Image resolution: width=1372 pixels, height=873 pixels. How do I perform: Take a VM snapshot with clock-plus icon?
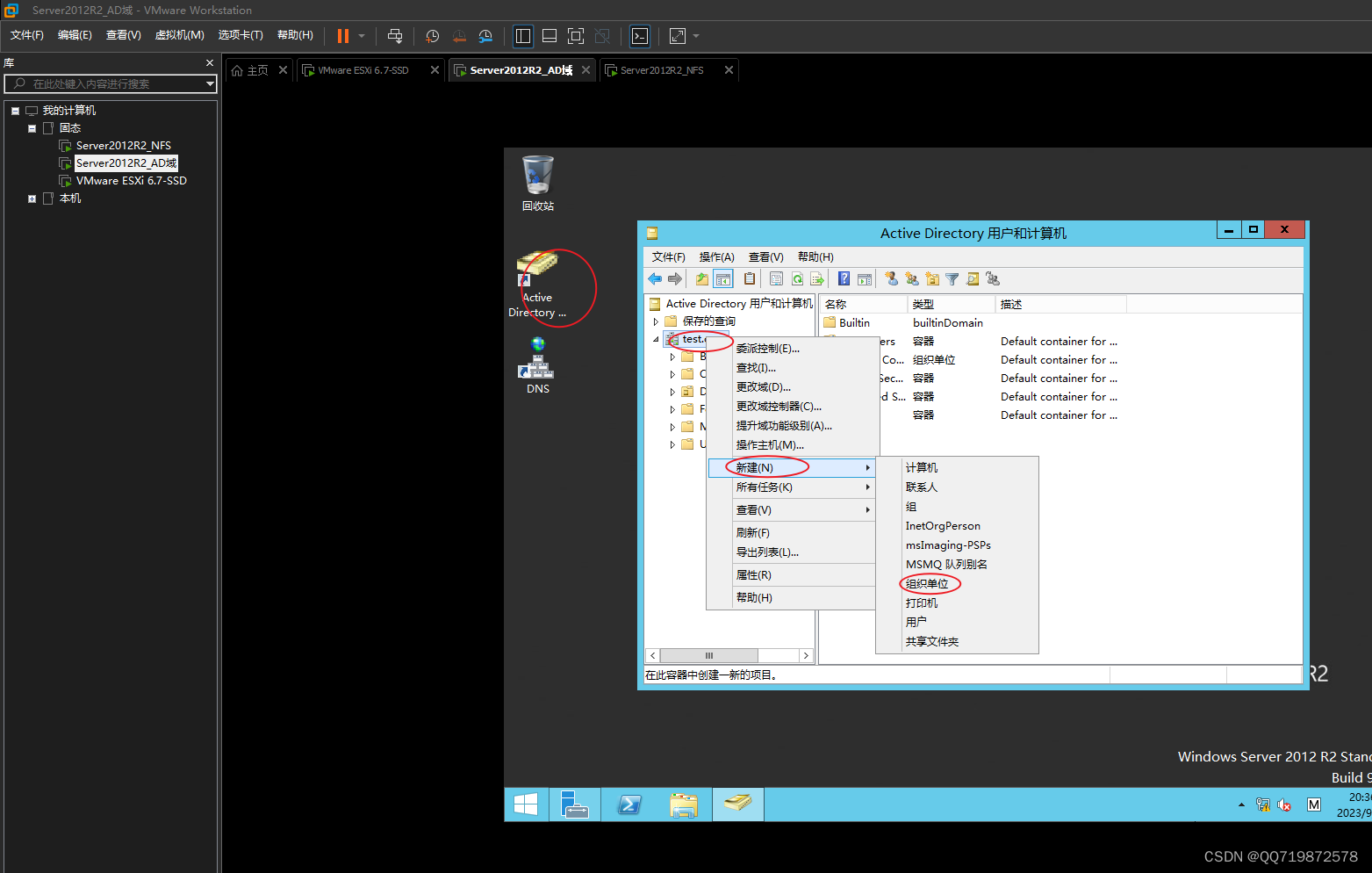[433, 36]
